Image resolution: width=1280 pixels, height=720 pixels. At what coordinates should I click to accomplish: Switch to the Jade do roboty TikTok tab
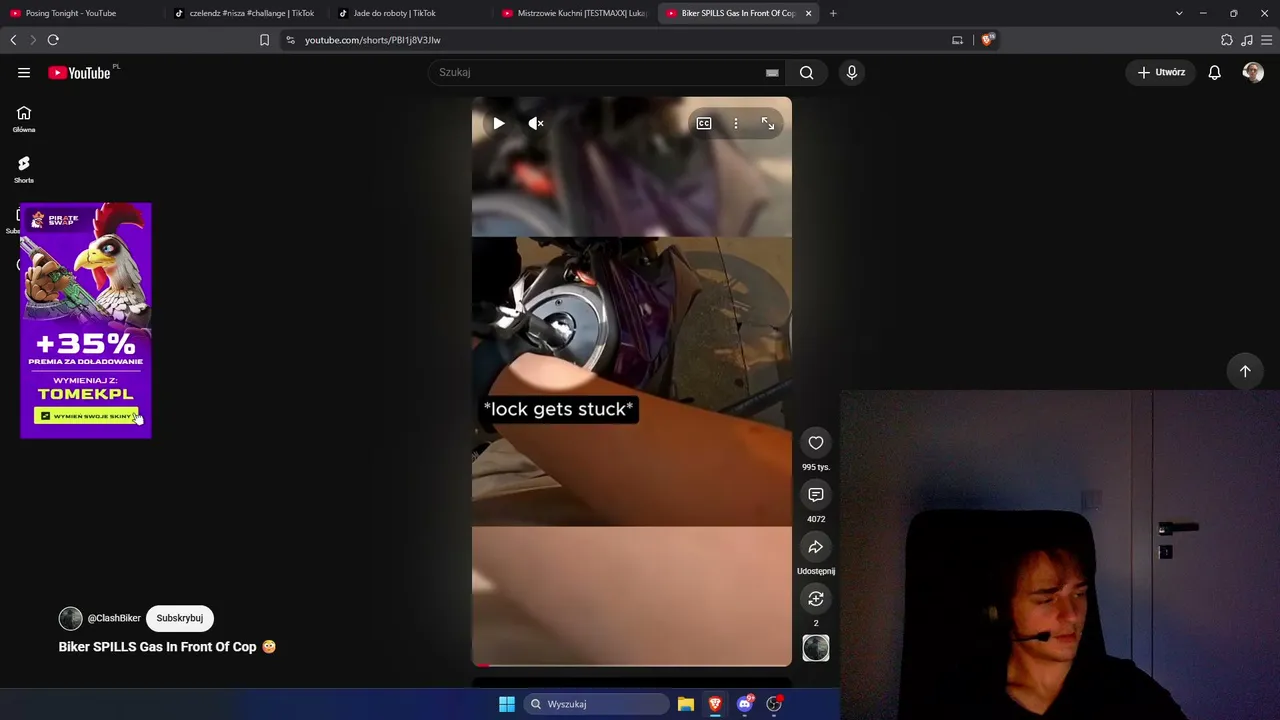[x=409, y=13]
